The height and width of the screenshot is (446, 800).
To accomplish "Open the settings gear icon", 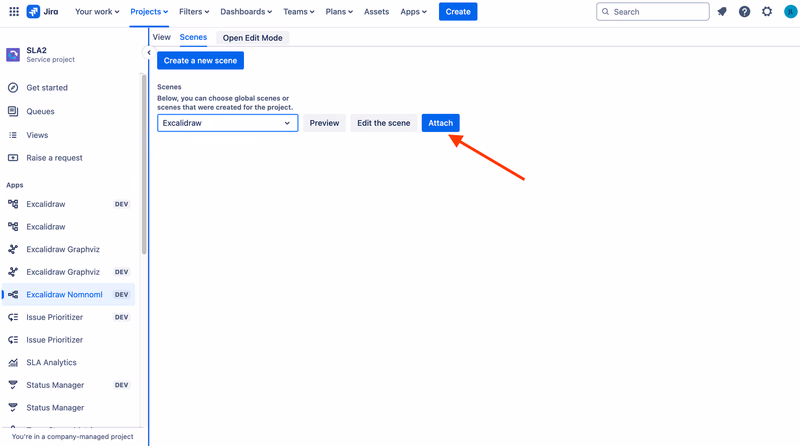I will tap(767, 11).
